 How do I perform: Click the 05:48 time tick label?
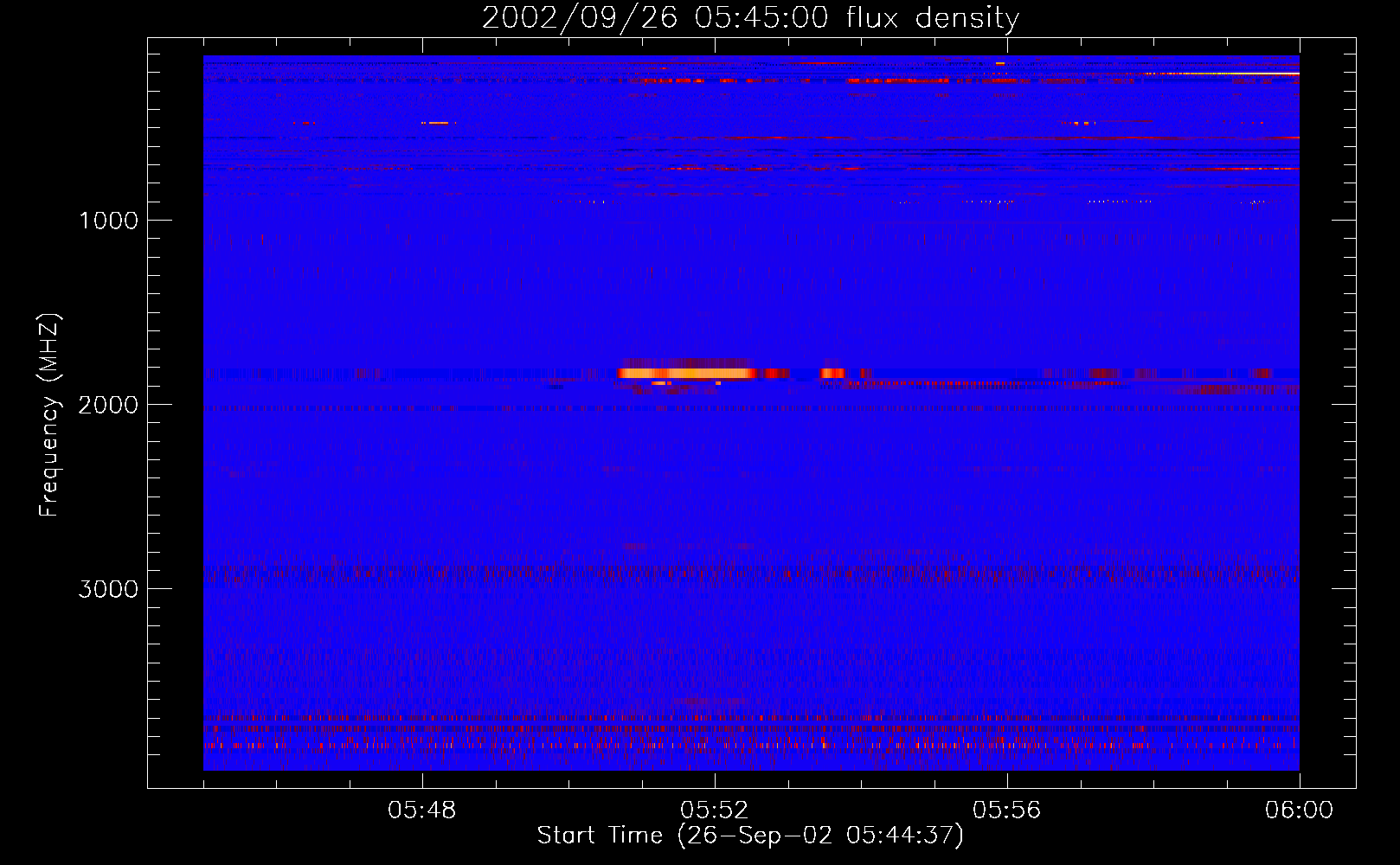coord(422,811)
